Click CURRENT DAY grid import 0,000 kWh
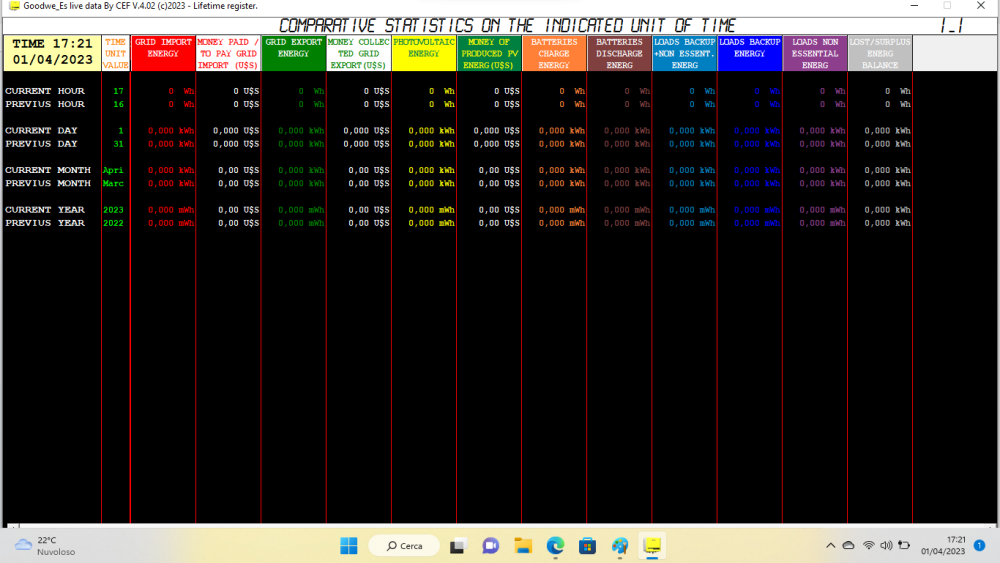Viewport: 1000px width, 563px height. point(171,130)
